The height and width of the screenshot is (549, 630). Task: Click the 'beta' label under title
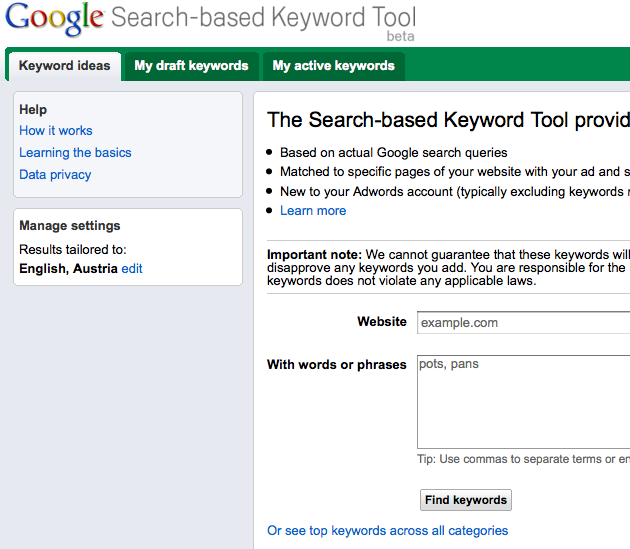click(401, 36)
